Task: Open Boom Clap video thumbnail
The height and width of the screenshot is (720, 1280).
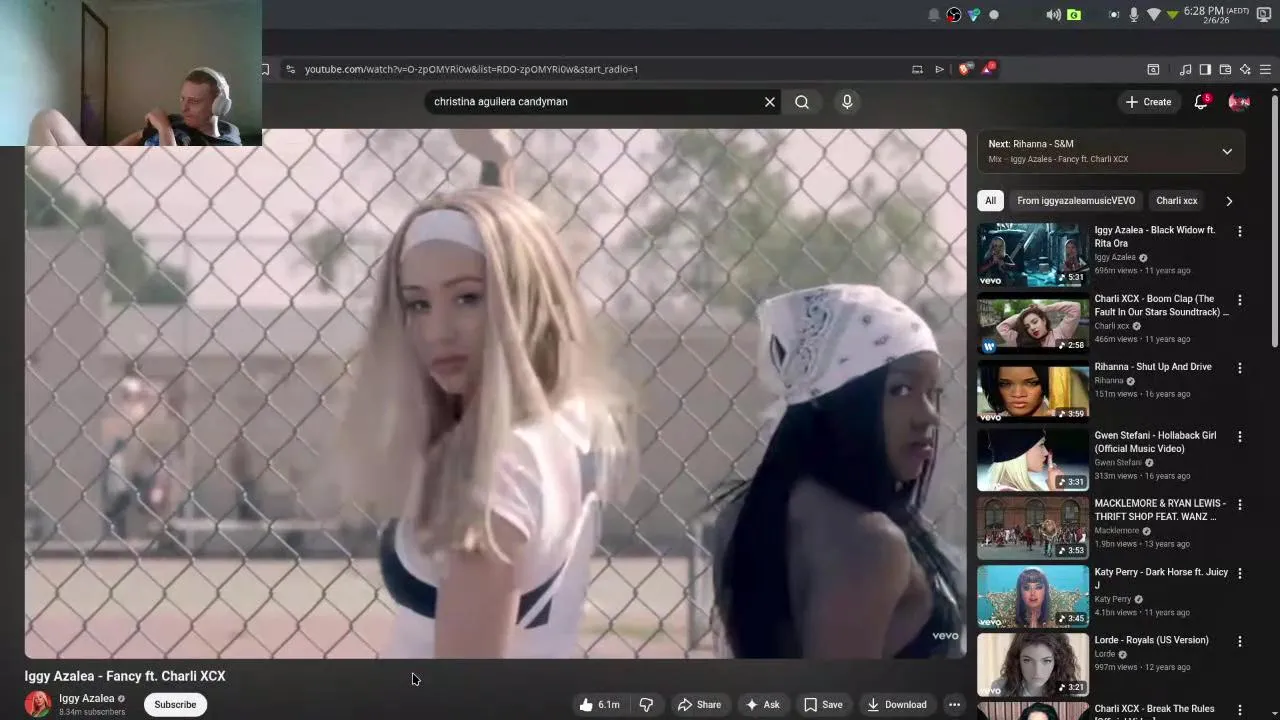Action: (1033, 323)
